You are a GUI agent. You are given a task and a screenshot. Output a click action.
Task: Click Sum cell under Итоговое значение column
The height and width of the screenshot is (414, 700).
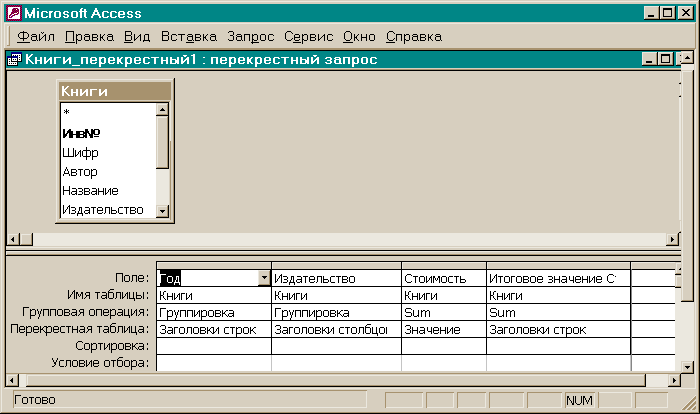(x=558, y=313)
